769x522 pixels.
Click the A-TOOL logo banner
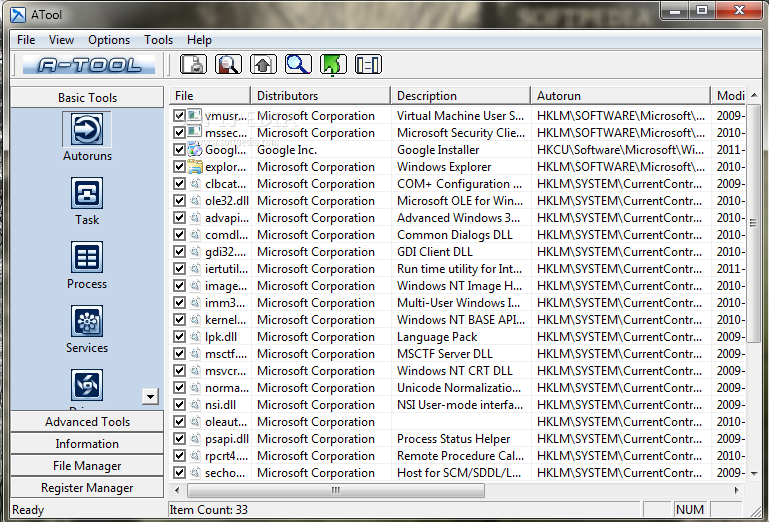coord(89,64)
